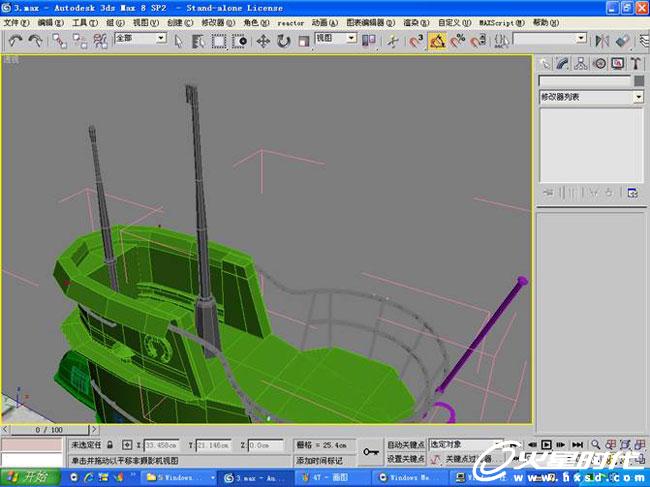
Task: Activate the Select Object arrow tool
Action: 178,41
